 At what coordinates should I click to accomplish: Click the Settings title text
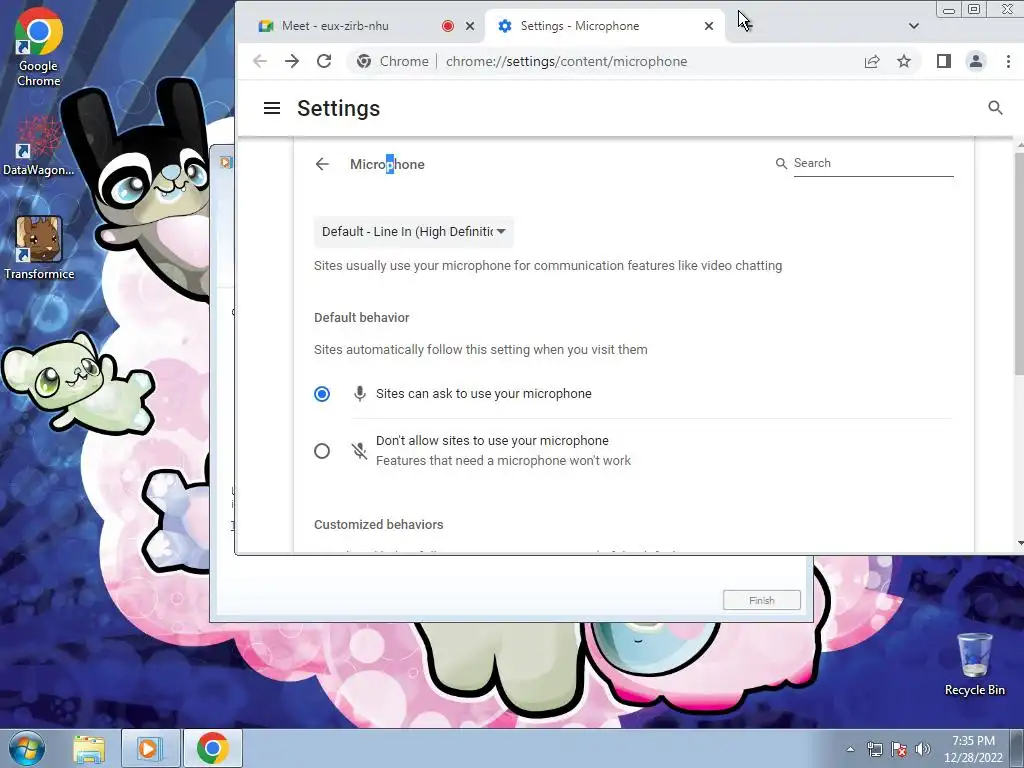(x=338, y=108)
